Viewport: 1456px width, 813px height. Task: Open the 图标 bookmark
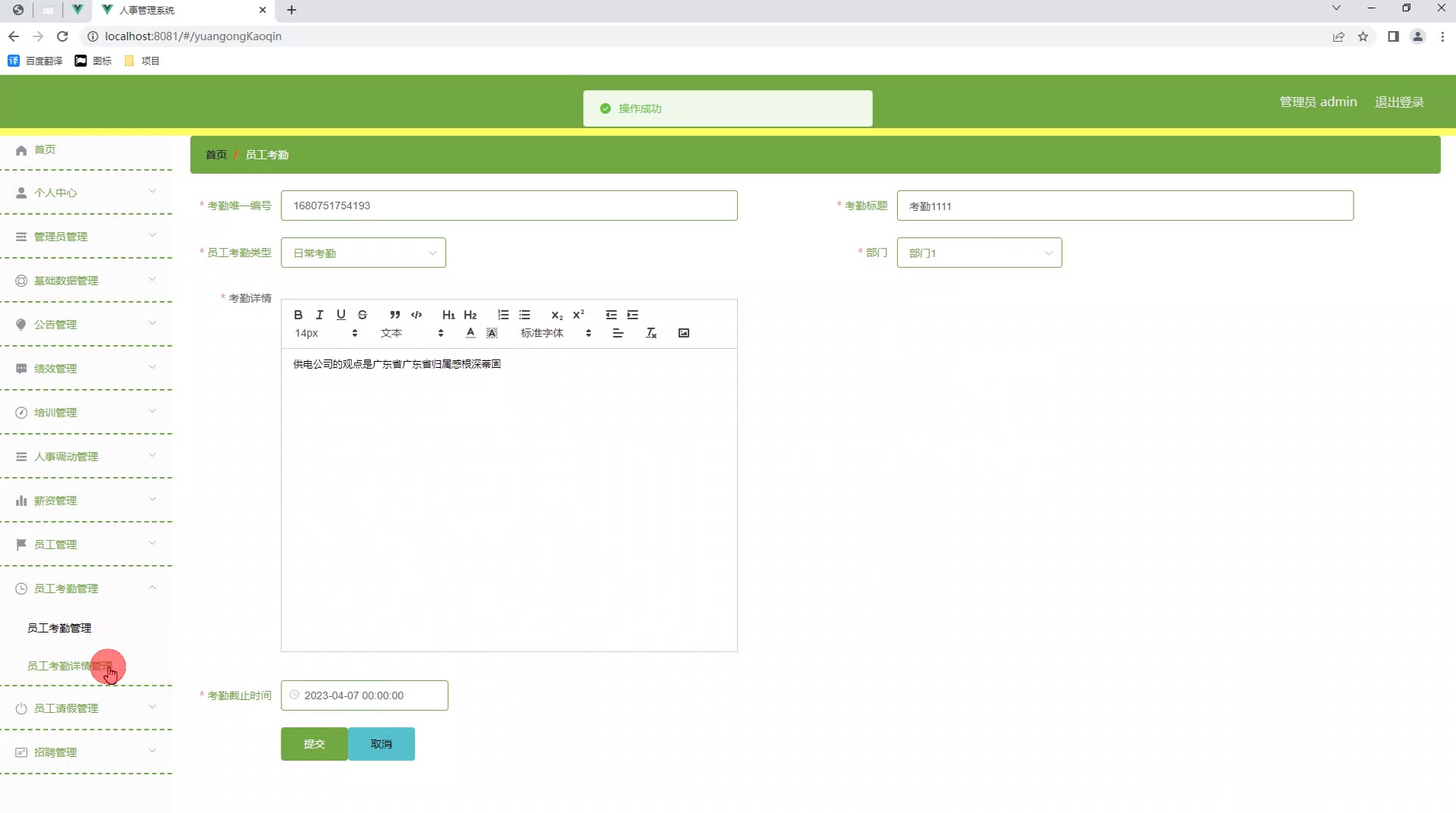(x=93, y=61)
